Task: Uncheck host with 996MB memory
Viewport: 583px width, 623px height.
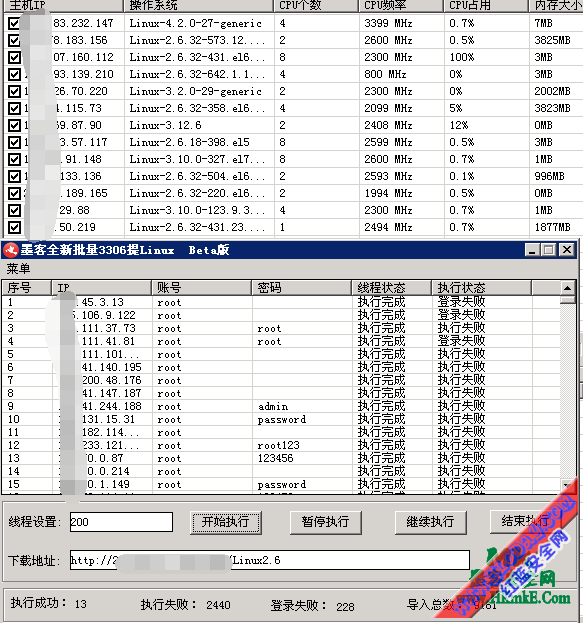Action: click(14, 176)
